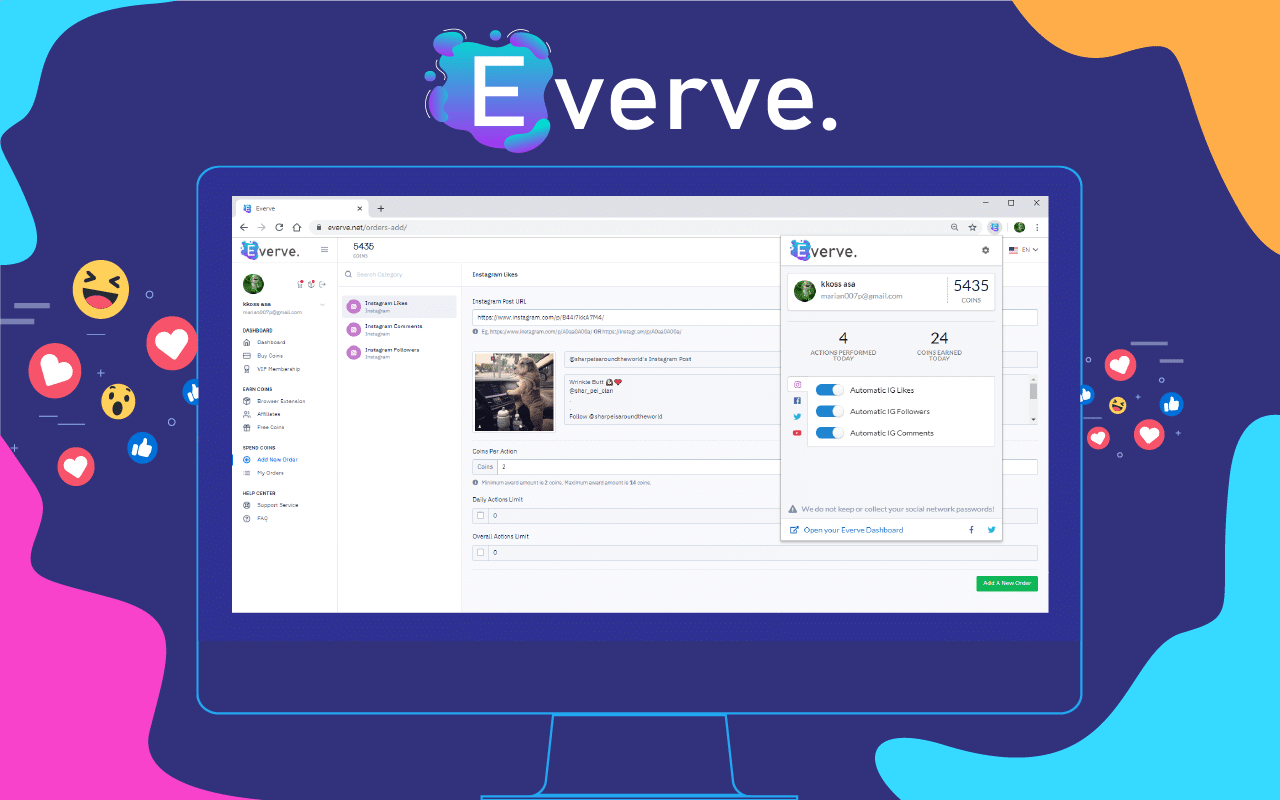Screen dimensions: 1280x800
Task: Select Instagram Followers category
Action: coord(399,353)
